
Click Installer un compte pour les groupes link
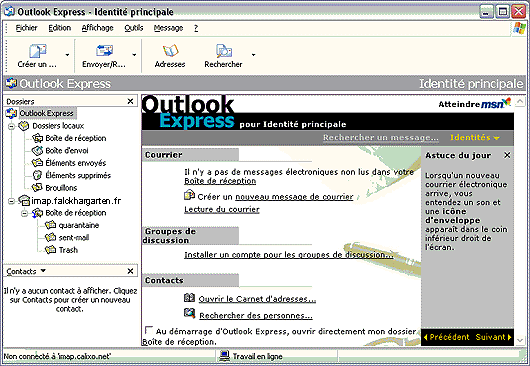click(289, 255)
